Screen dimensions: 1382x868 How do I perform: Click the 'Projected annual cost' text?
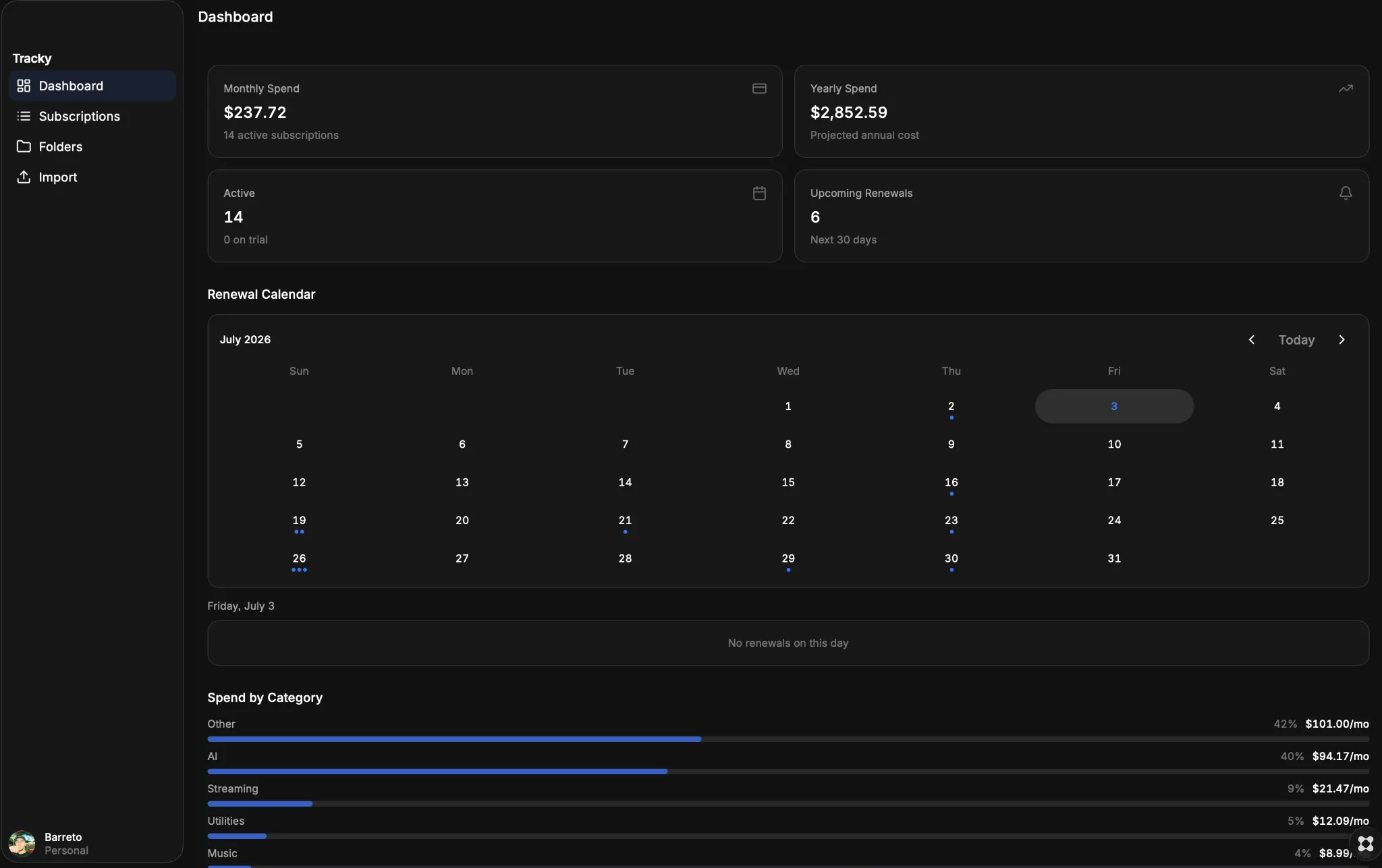(864, 135)
